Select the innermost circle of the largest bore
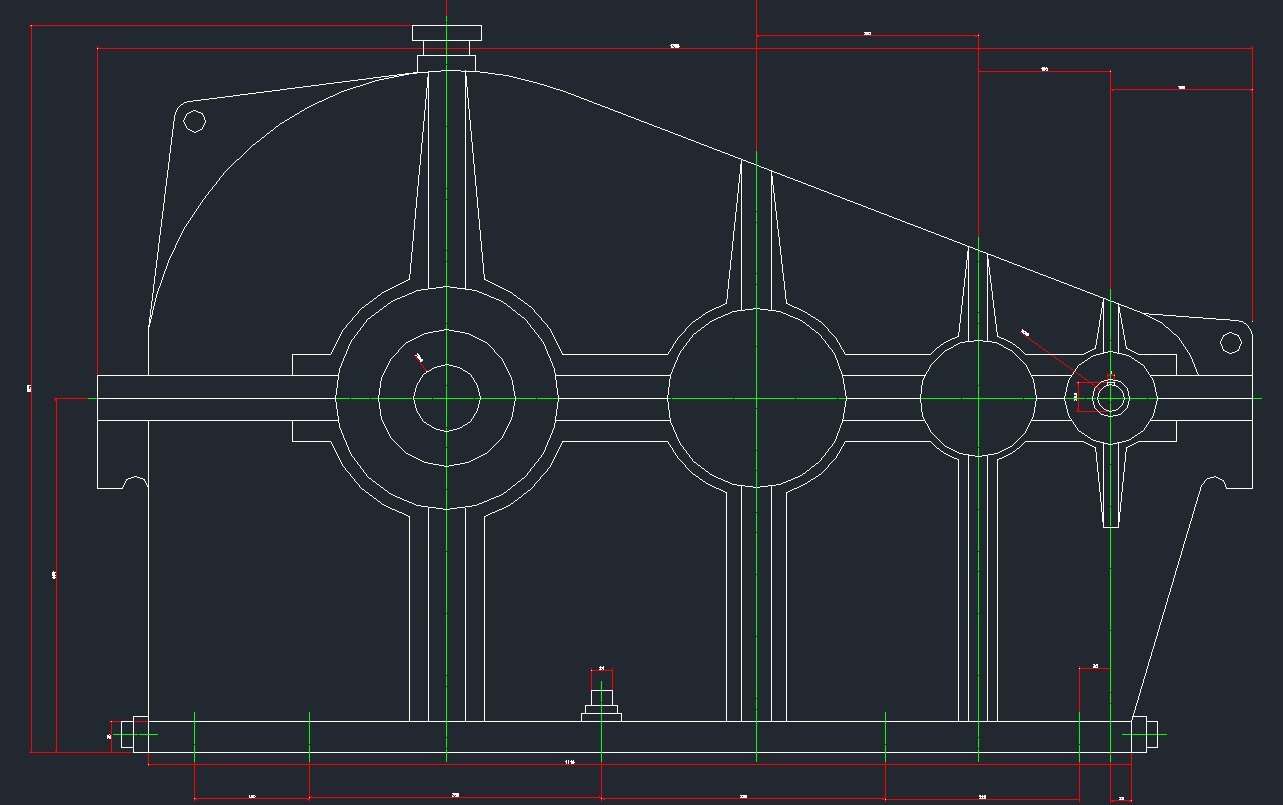Viewport: 1283px width, 805px height. point(446,398)
